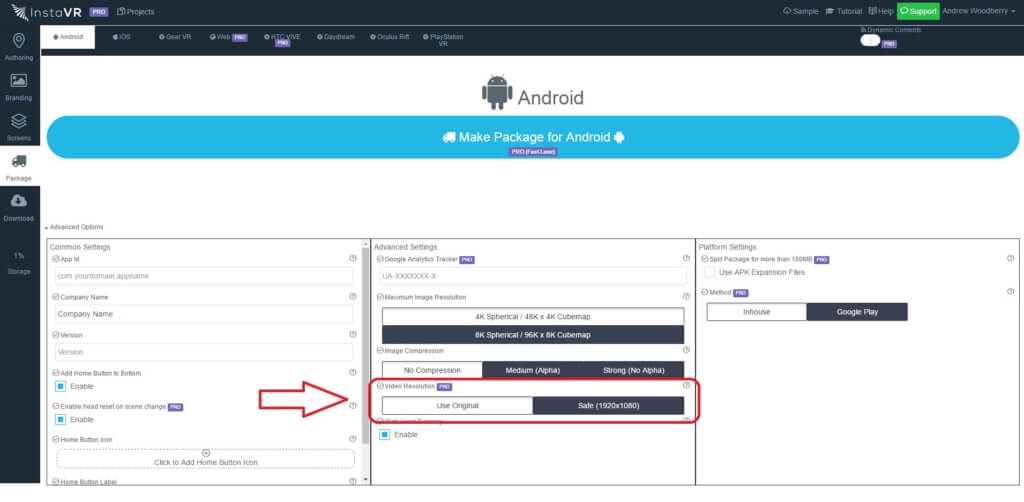The height and width of the screenshot is (502, 1024).
Task: Choose Use Original video resolution
Action: pyautogui.click(x=457, y=405)
